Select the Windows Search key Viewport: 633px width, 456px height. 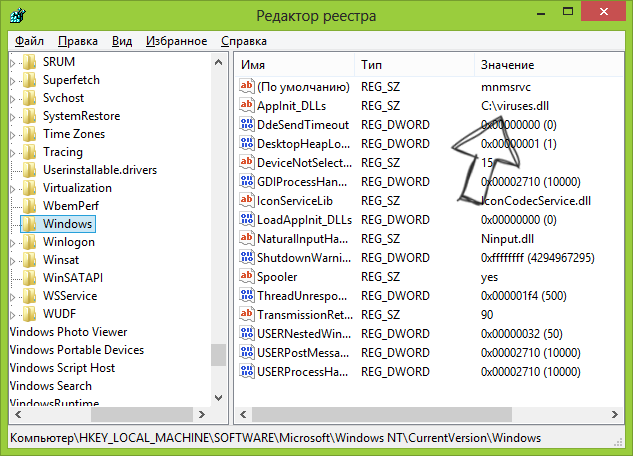point(51,386)
